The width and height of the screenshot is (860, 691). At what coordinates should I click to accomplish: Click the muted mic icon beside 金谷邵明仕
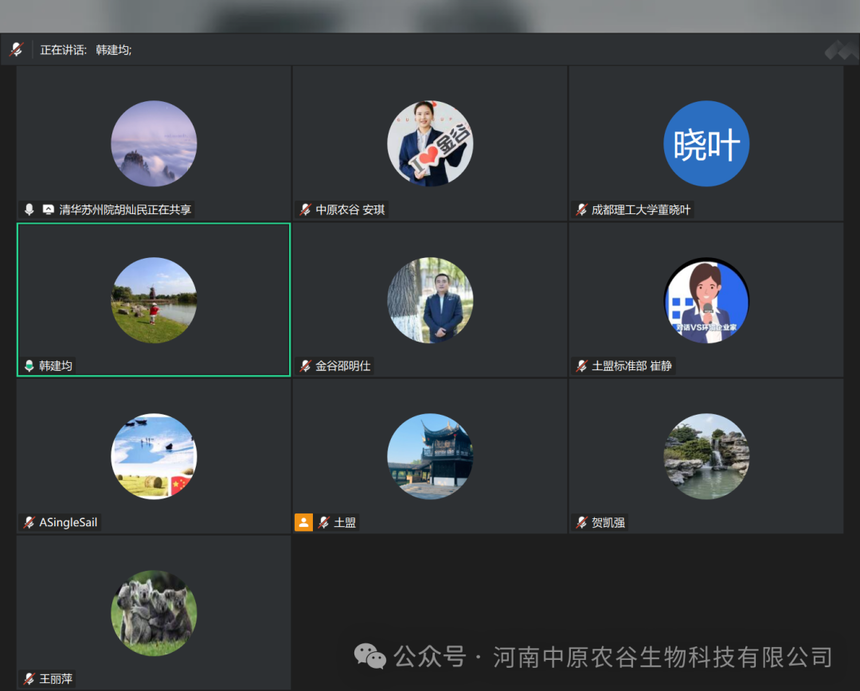(305, 366)
